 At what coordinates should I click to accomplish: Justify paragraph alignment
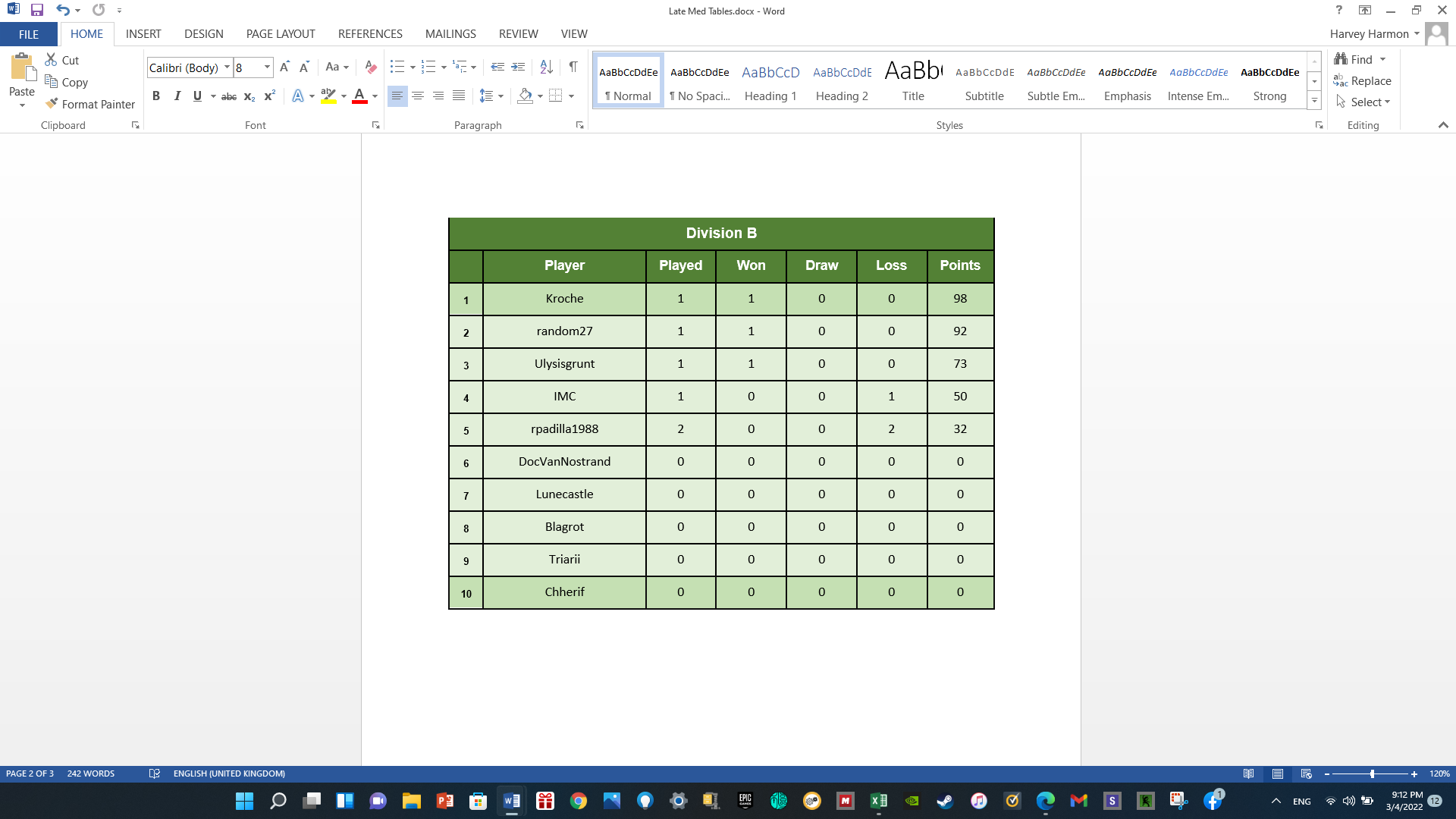pyautogui.click(x=459, y=96)
